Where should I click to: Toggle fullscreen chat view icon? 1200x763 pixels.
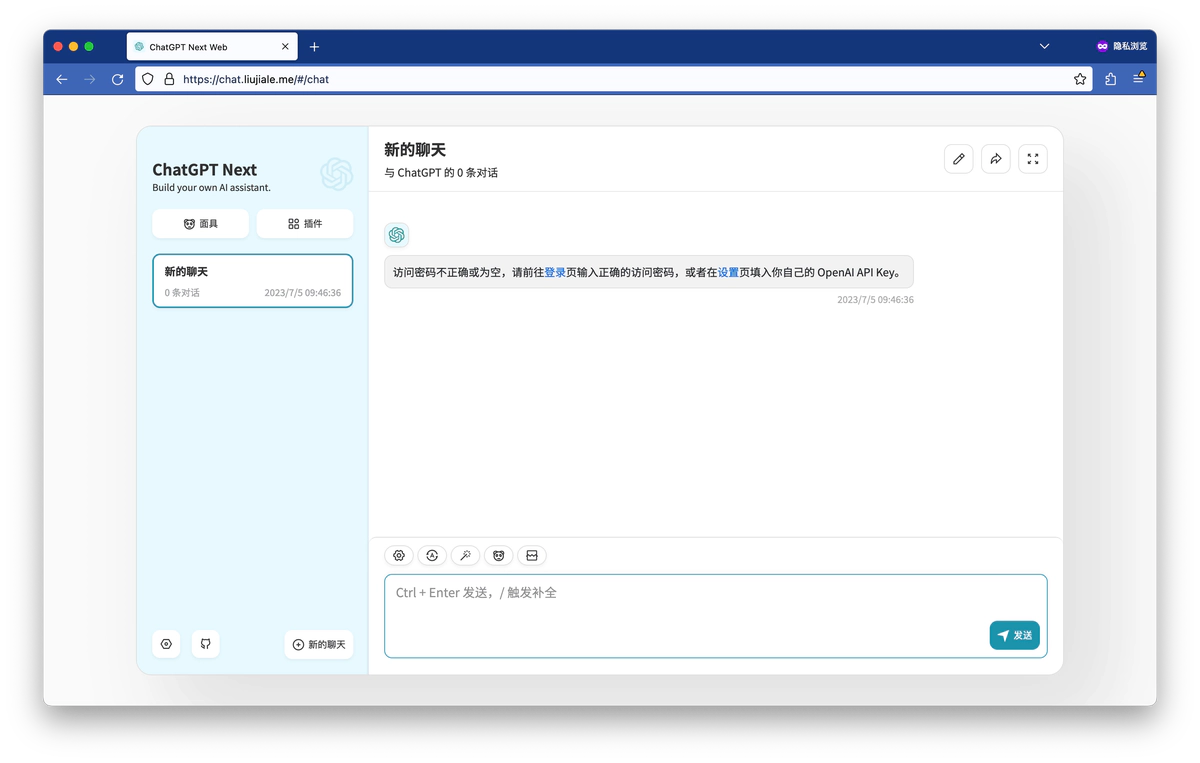[x=1032, y=159]
